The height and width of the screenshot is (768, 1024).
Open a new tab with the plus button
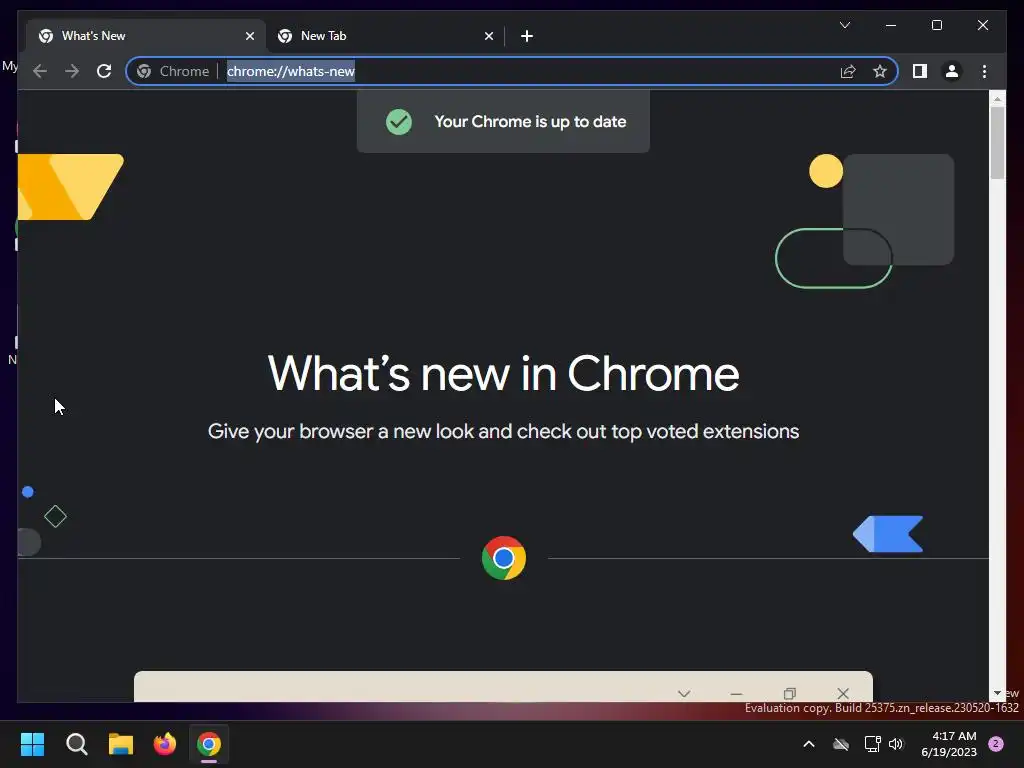[527, 36]
